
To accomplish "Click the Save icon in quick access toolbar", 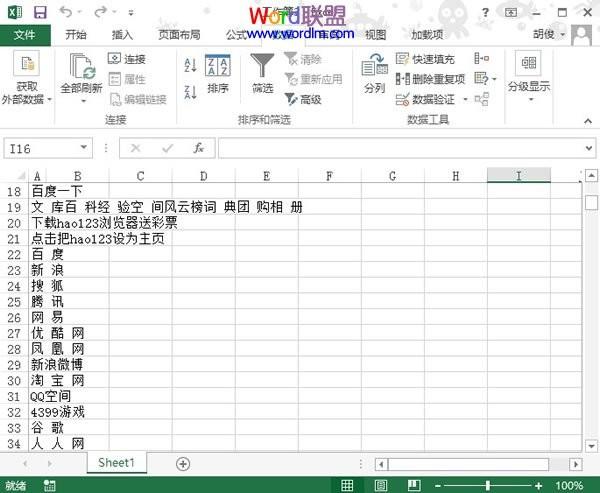I will (x=39, y=12).
